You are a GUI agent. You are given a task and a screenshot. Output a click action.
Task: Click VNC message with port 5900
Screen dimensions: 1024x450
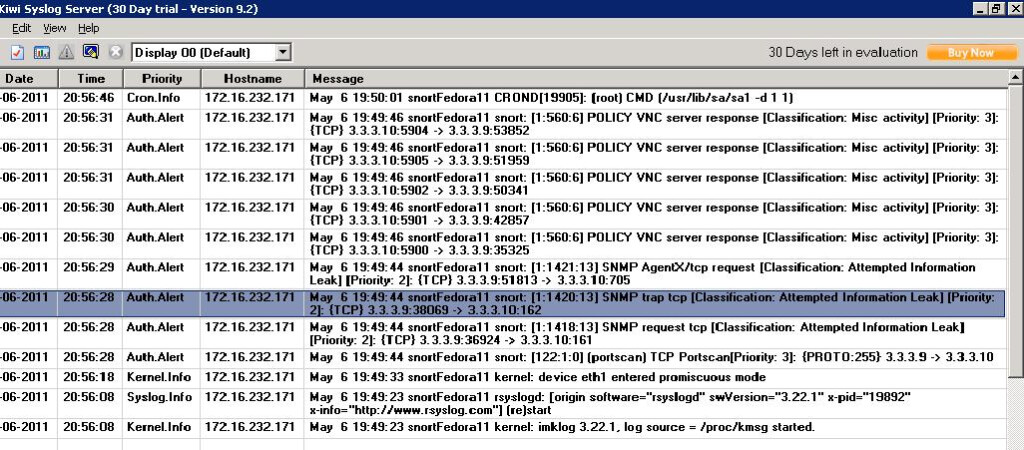656,244
